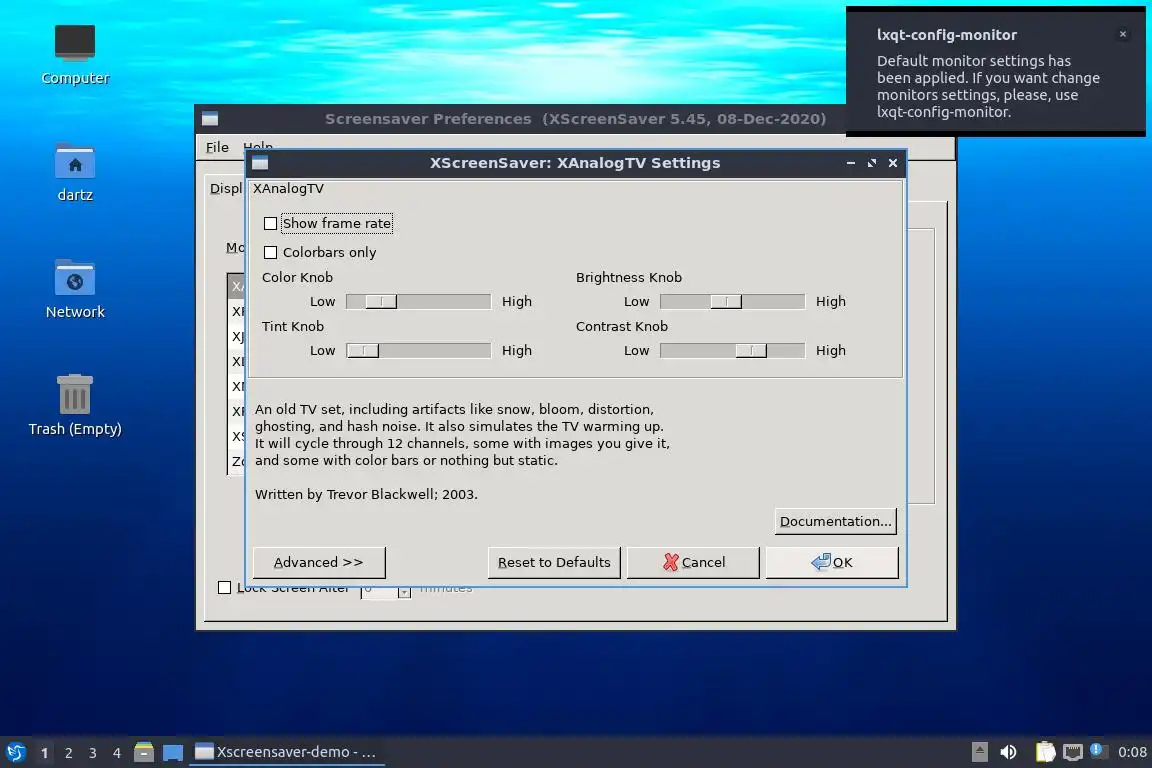The image size is (1152, 768).
Task: Launch the file manager from the taskbar
Action: coord(144,752)
